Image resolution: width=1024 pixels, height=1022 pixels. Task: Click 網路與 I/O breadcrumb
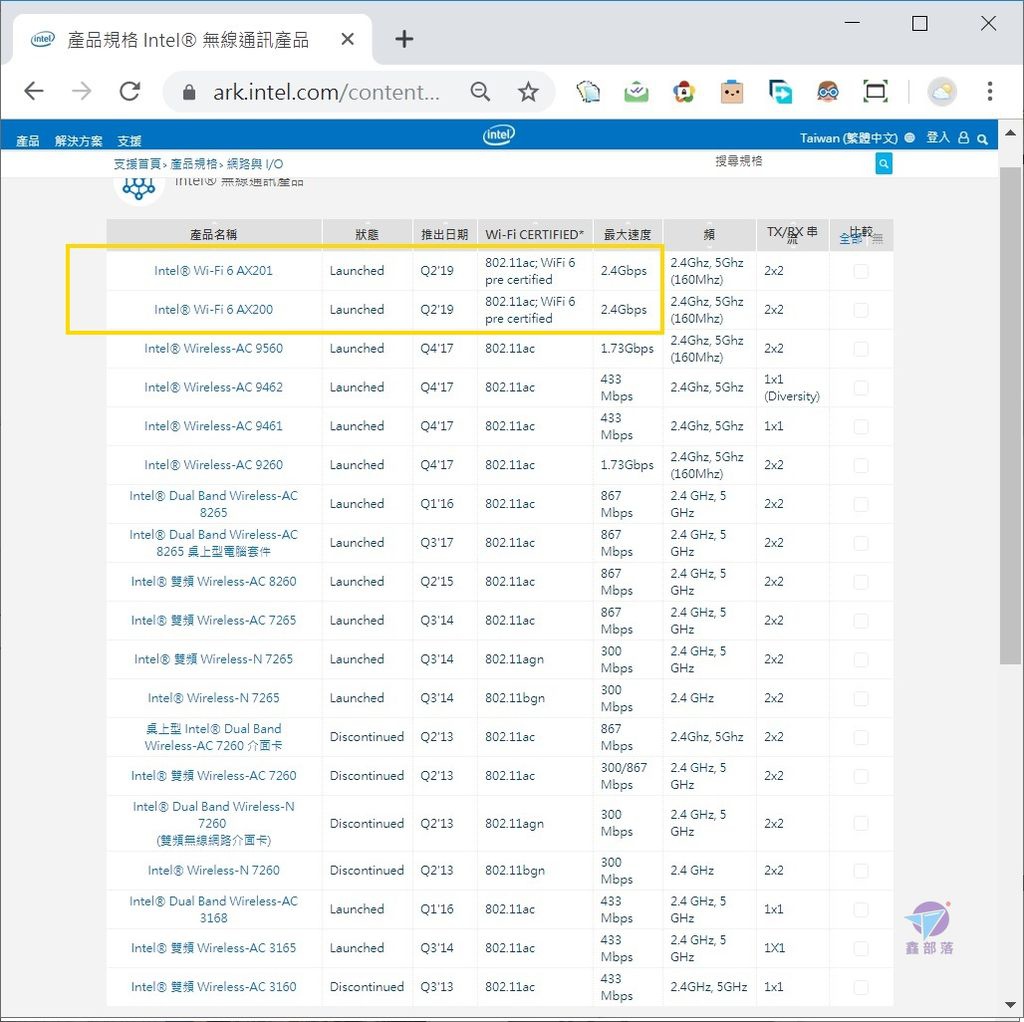(255, 164)
